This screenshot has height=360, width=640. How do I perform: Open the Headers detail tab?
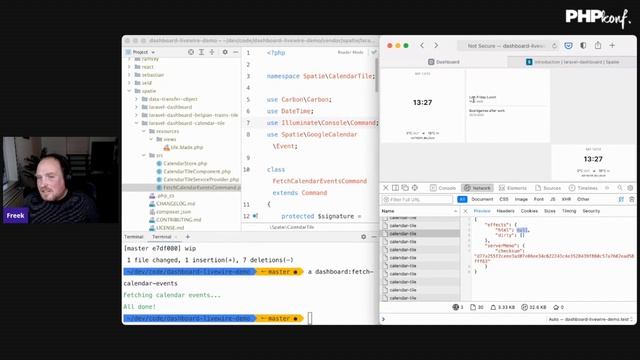pyautogui.click(x=505, y=211)
